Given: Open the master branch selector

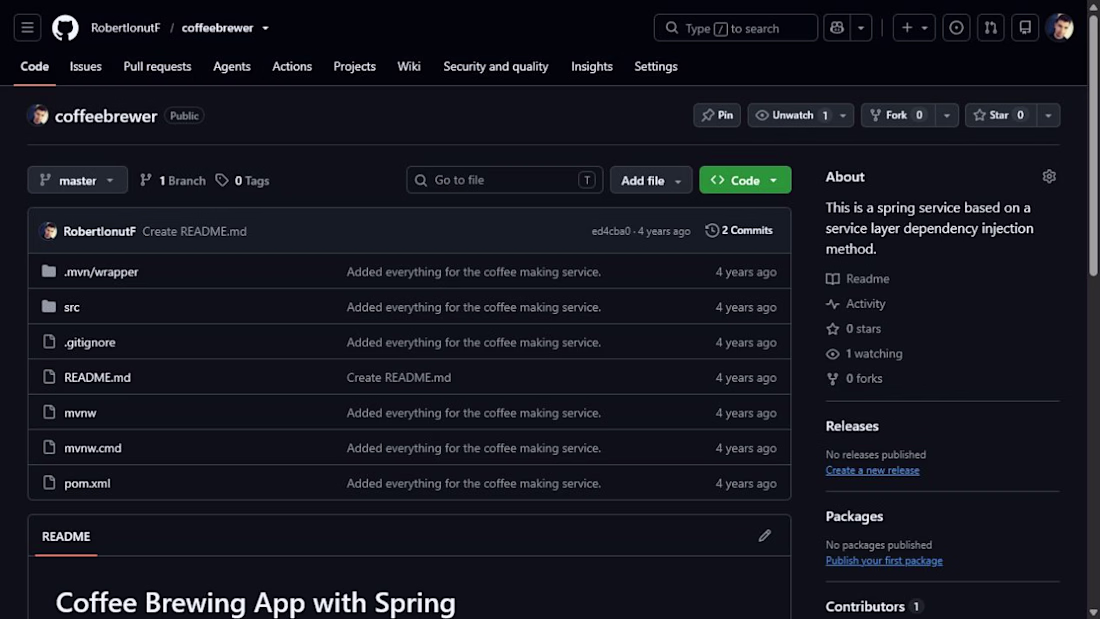Looking at the screenshot, I should (x=77, y=180).
